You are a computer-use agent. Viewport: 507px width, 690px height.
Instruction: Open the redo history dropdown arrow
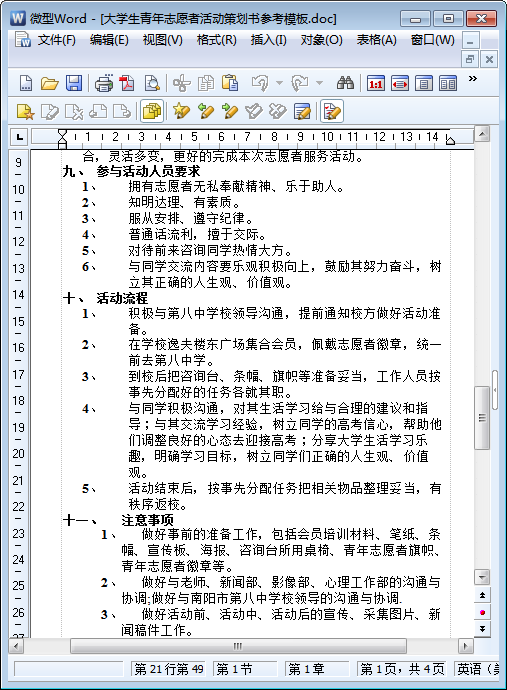320,83
